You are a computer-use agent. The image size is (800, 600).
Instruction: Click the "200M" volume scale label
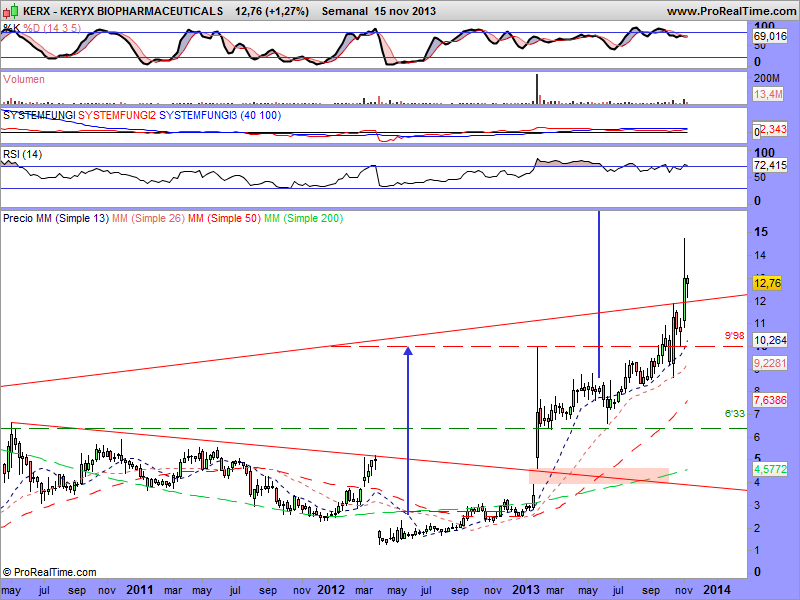[x=766, y=79]
